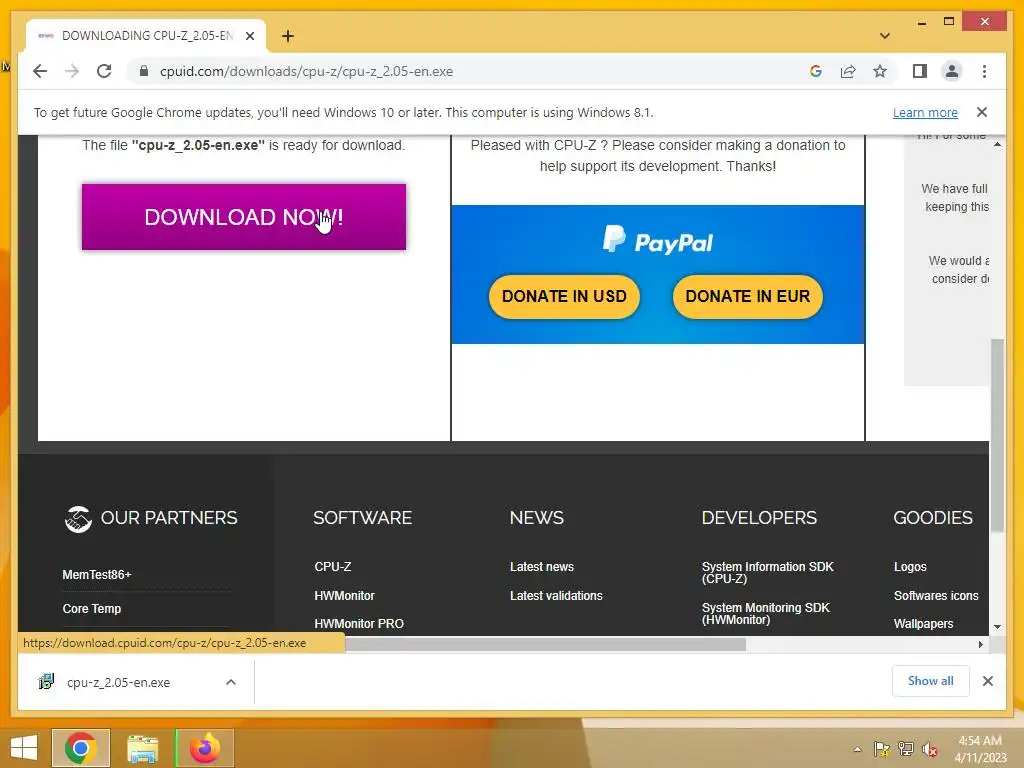Click the horizontal scrollbar thumb
Screen dimensions: 1024x768
click(x=545, y=645)
